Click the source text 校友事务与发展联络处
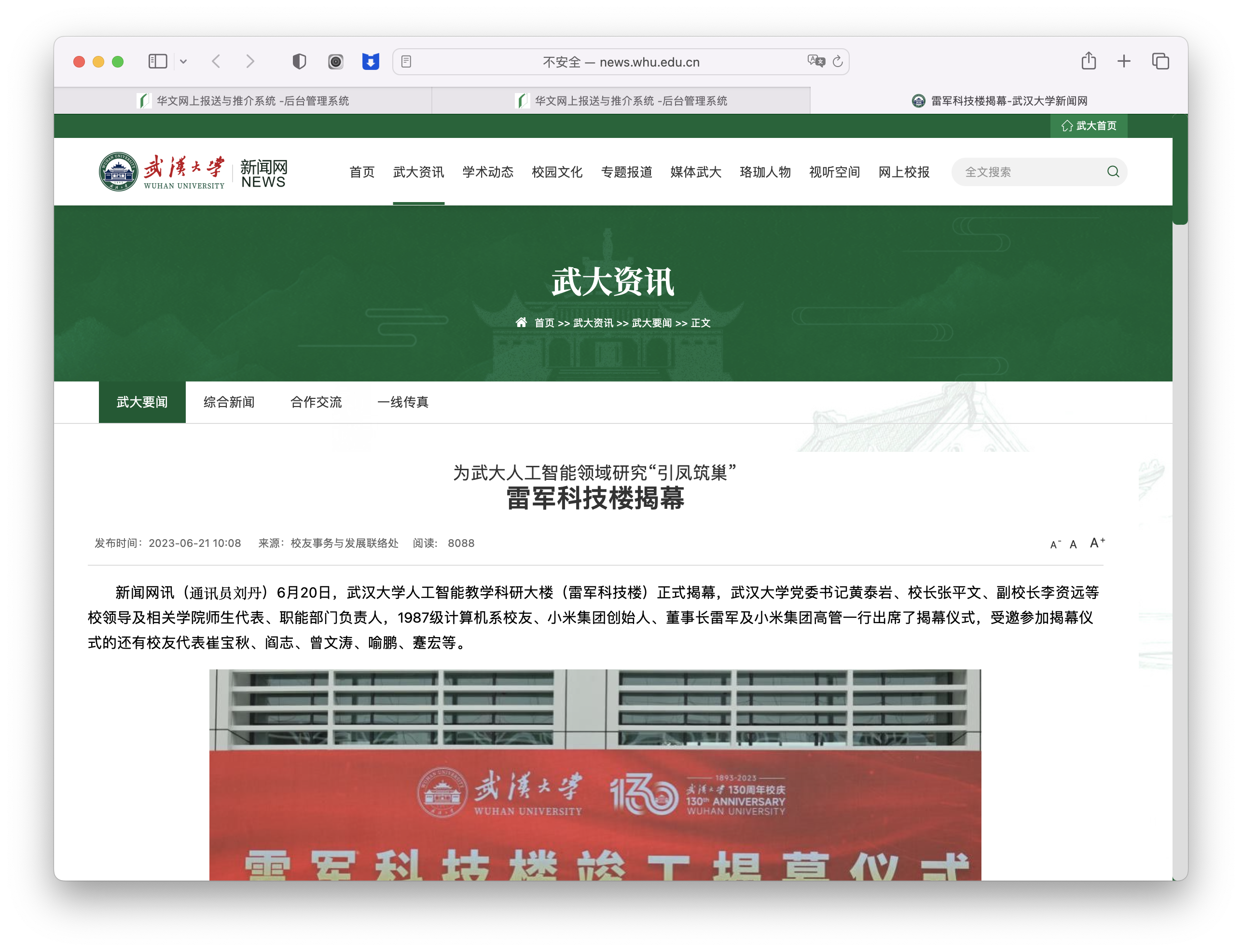1242x952 pixels. point(344,544)
